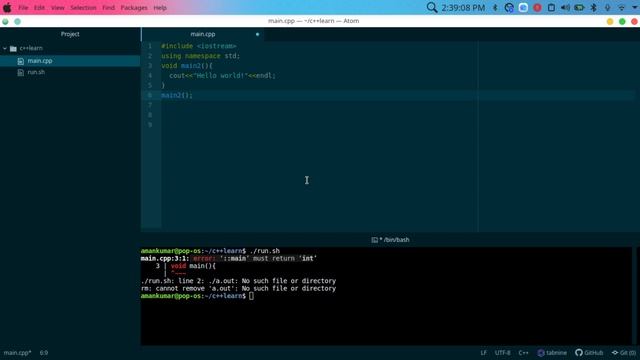Click the /bin/bash terminal tab
The image size is (640, 360).
[x=390, y=240]
